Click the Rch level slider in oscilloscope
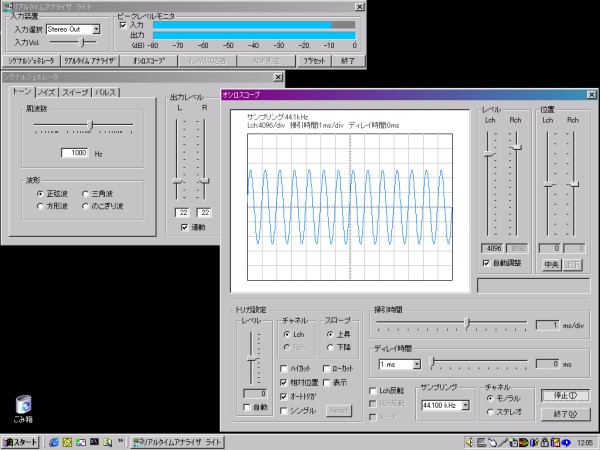 [516, 147]
